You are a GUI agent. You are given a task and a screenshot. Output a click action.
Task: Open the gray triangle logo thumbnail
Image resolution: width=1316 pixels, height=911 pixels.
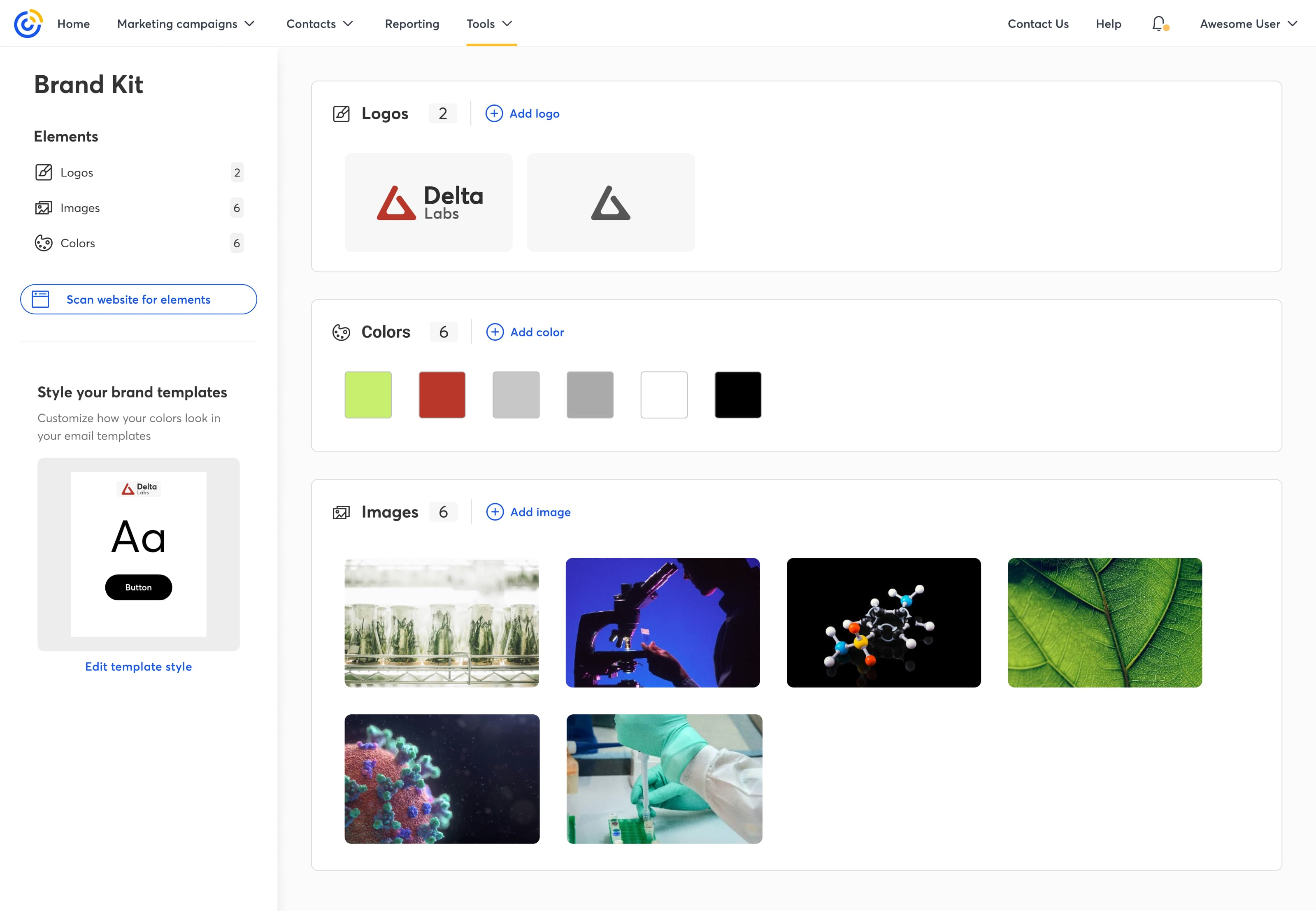point(611,202)
